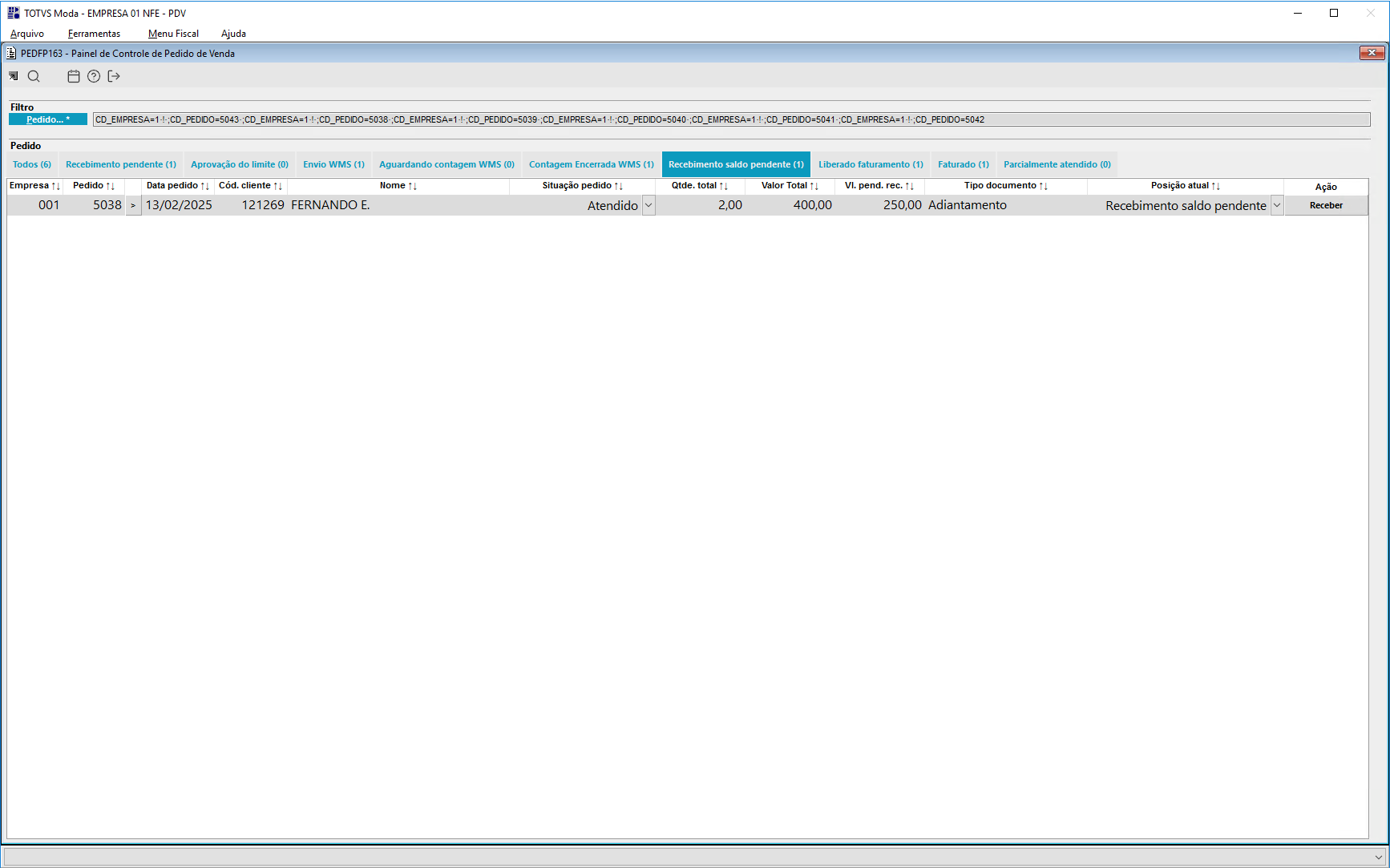Click the TOTVS Moda application icon
Viewport: 1390px width, 868px height.
14,13
